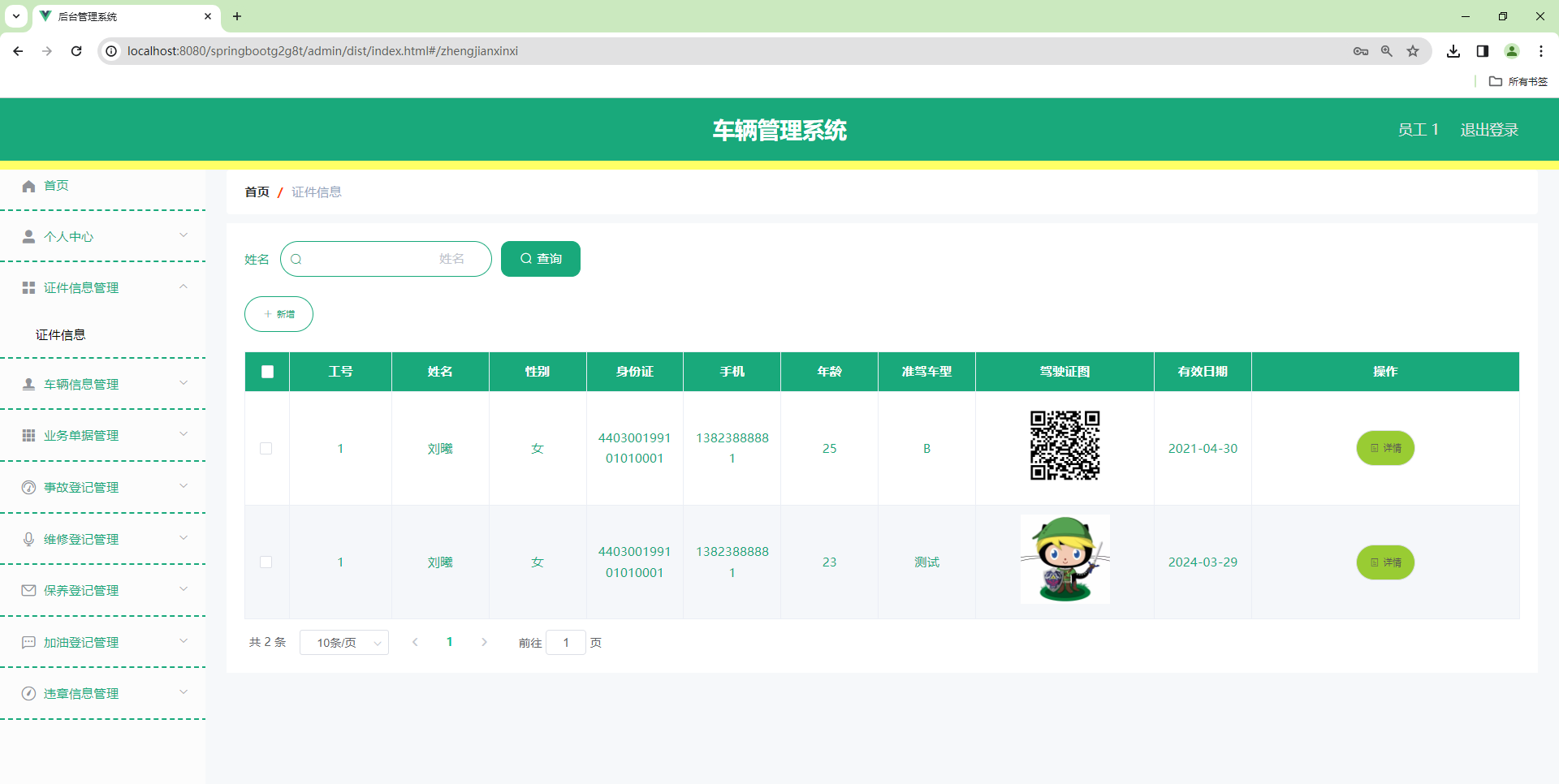Open the 10条/页 page size dropdown
This screenshot has height=784, width=1559.
(x=343, y=642)
